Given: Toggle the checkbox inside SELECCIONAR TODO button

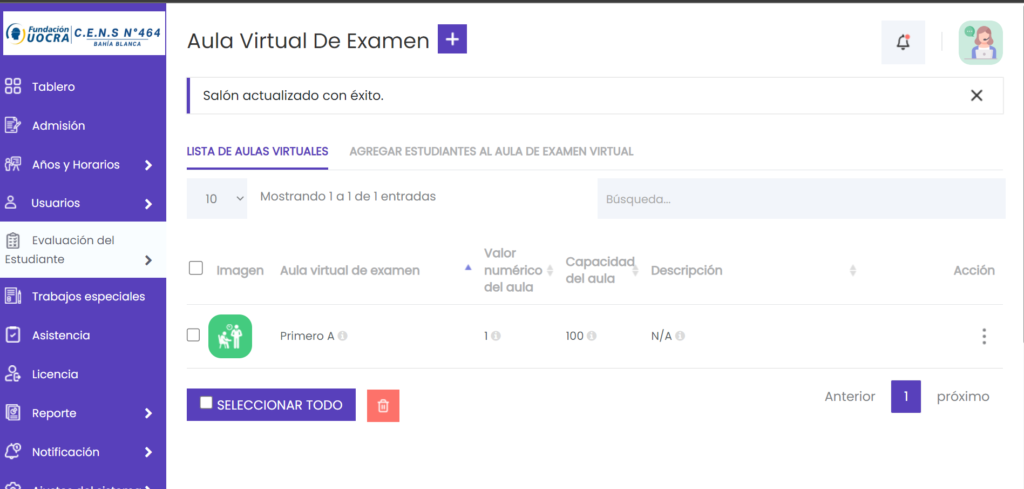Looking at the screenshot, I should pyautogui.click(x=206, y=403).
